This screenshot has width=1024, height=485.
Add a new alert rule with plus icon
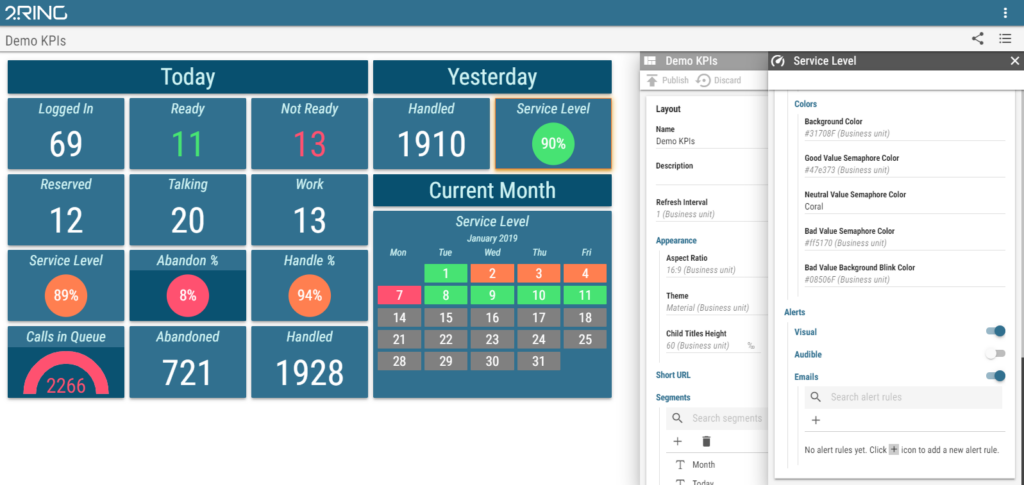pyautogui.click(x=815, y=420)
